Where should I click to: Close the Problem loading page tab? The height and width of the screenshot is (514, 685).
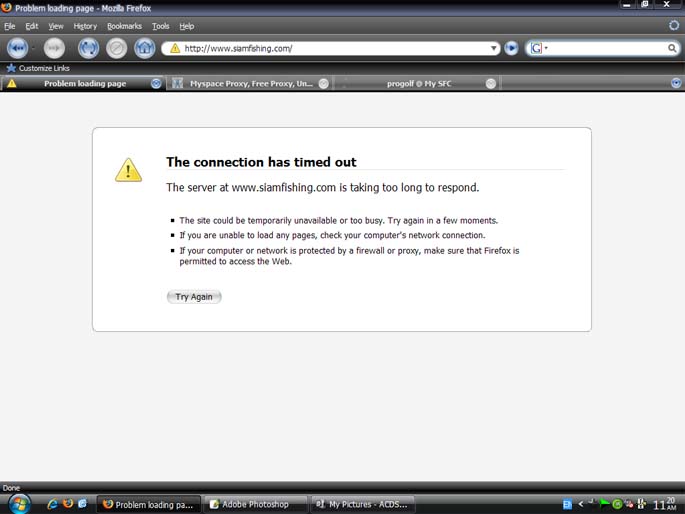(156, 83)
